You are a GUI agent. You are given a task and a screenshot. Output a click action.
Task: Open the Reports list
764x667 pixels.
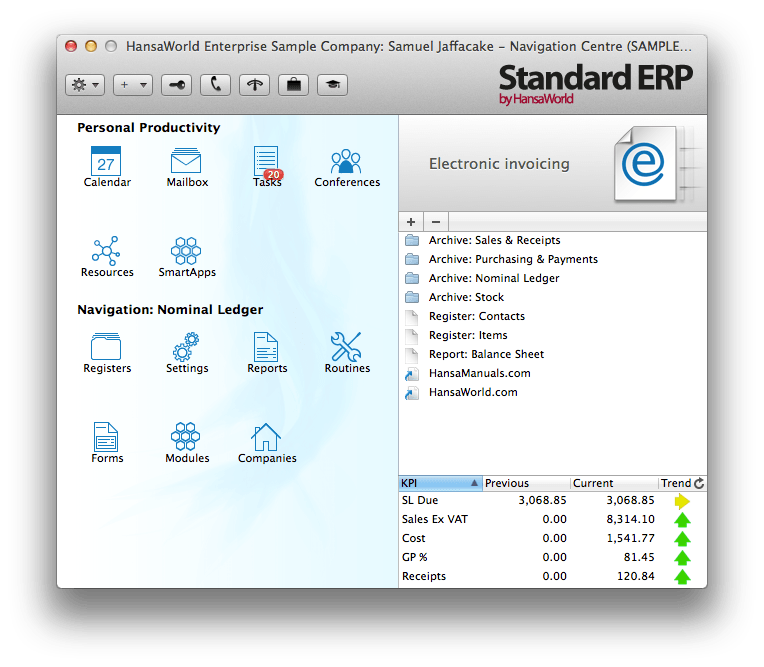click(x=267, y=353)
